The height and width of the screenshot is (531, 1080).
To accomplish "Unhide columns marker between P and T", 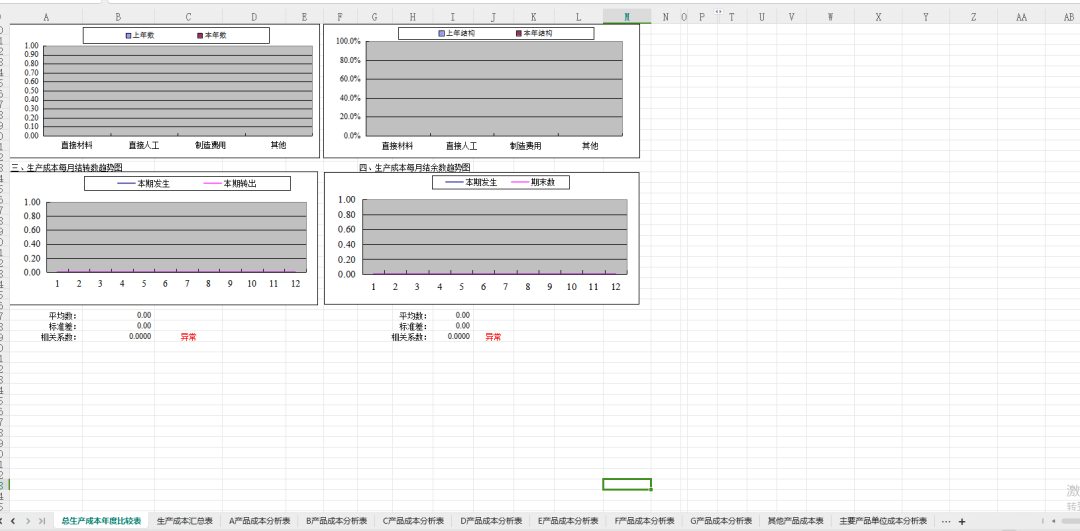I will coord(718,12).
